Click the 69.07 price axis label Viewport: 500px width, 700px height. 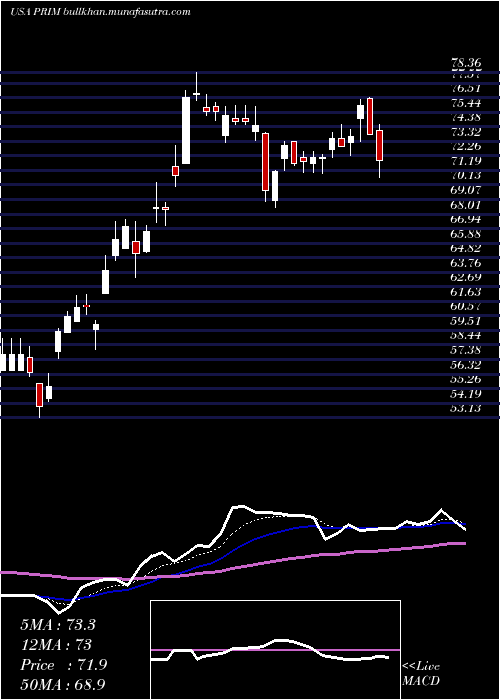(x=466, y=190)
